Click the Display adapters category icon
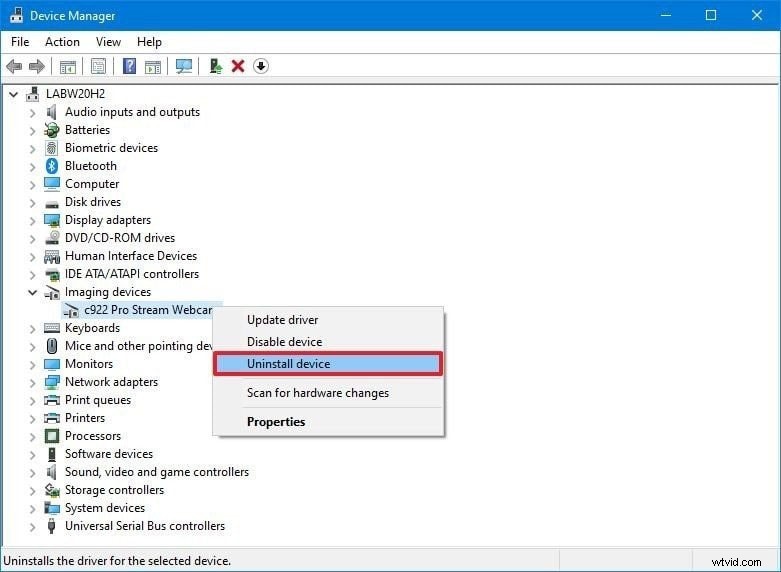Viewport: 781px width, 572px height. click(52, 220)
